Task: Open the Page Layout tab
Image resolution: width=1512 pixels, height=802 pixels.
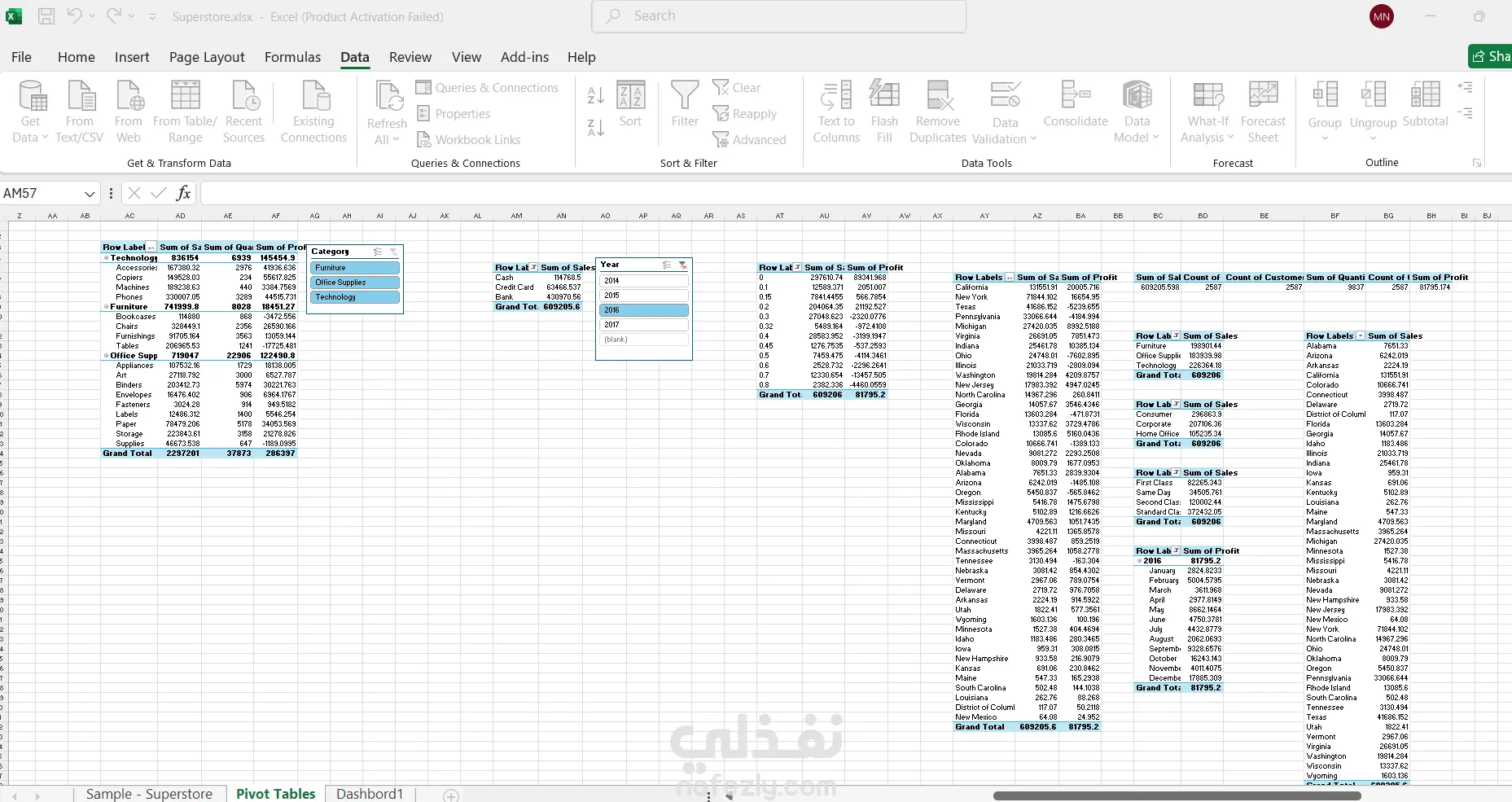Action: pyautogui.click(x=207, y=57)
